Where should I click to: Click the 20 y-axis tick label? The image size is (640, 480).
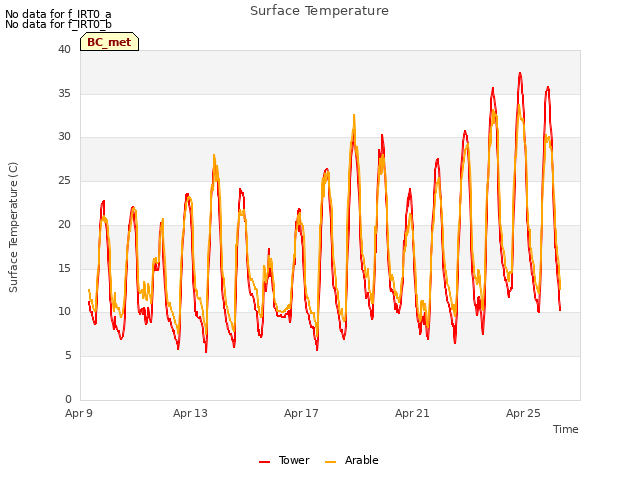click(64, 224)
